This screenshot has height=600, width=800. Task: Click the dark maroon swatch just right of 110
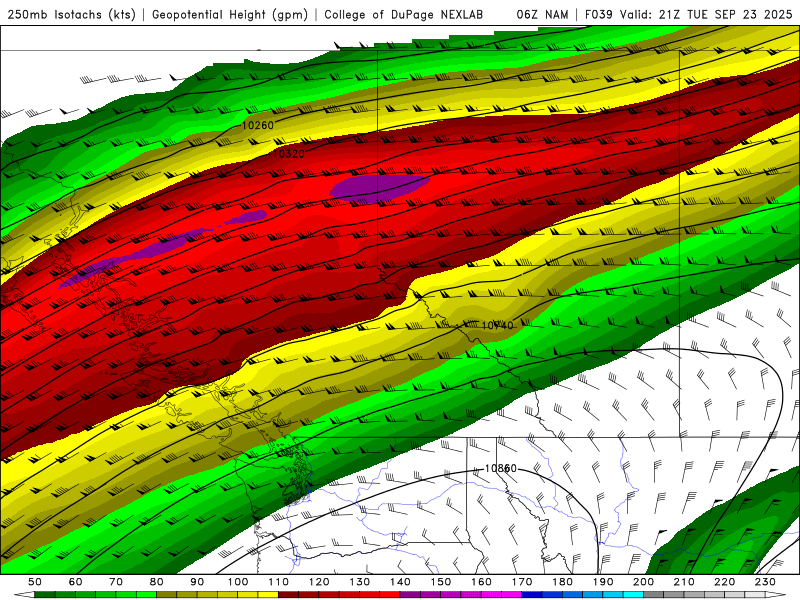(288, 595)
